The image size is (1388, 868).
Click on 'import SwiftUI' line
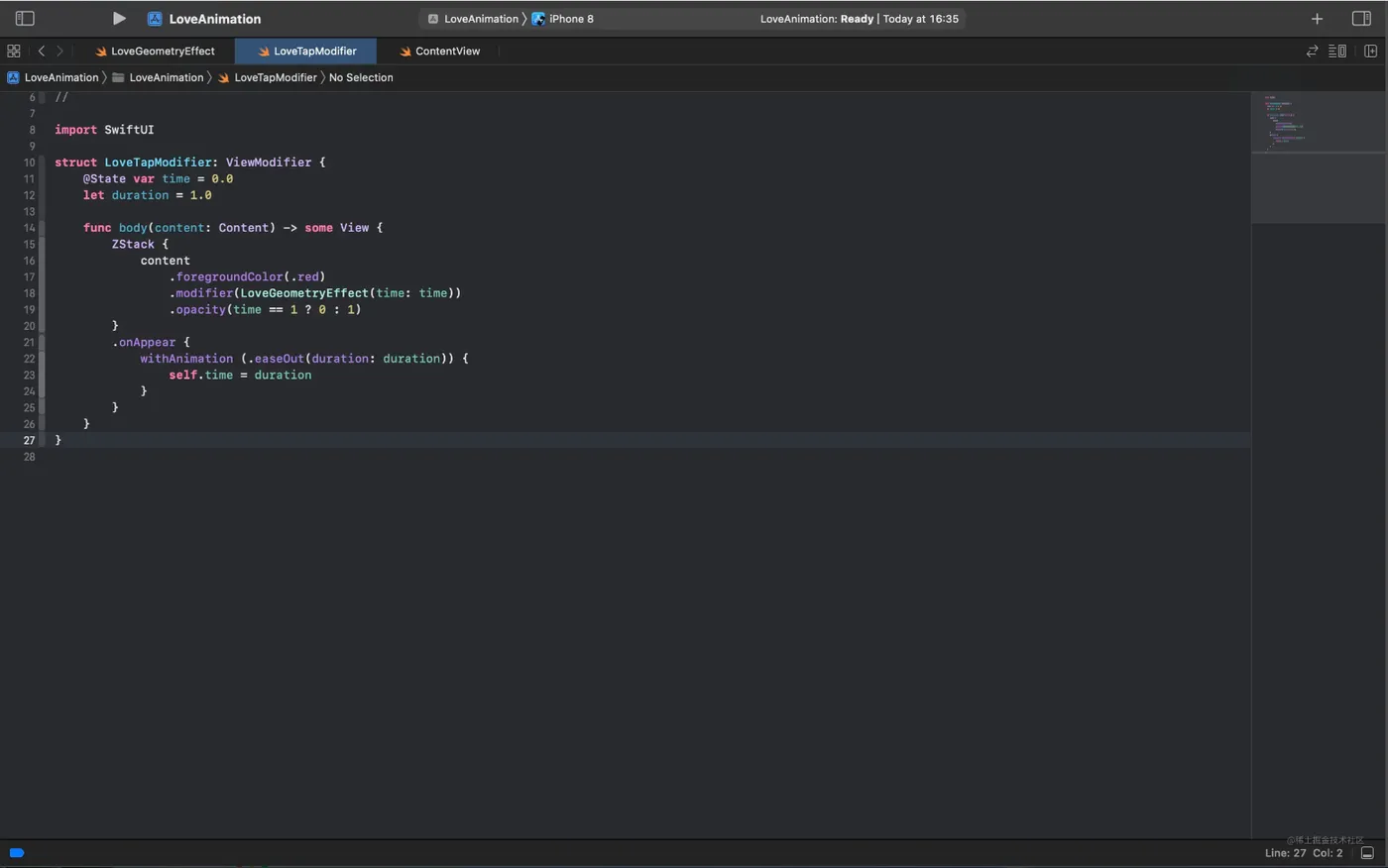(104, 130)
